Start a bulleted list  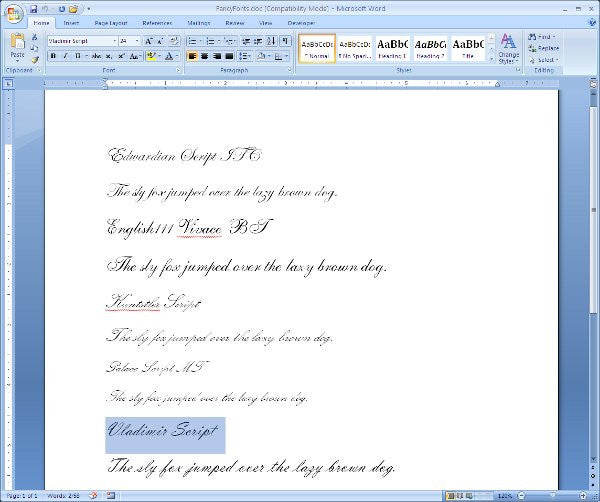(192, 41)
